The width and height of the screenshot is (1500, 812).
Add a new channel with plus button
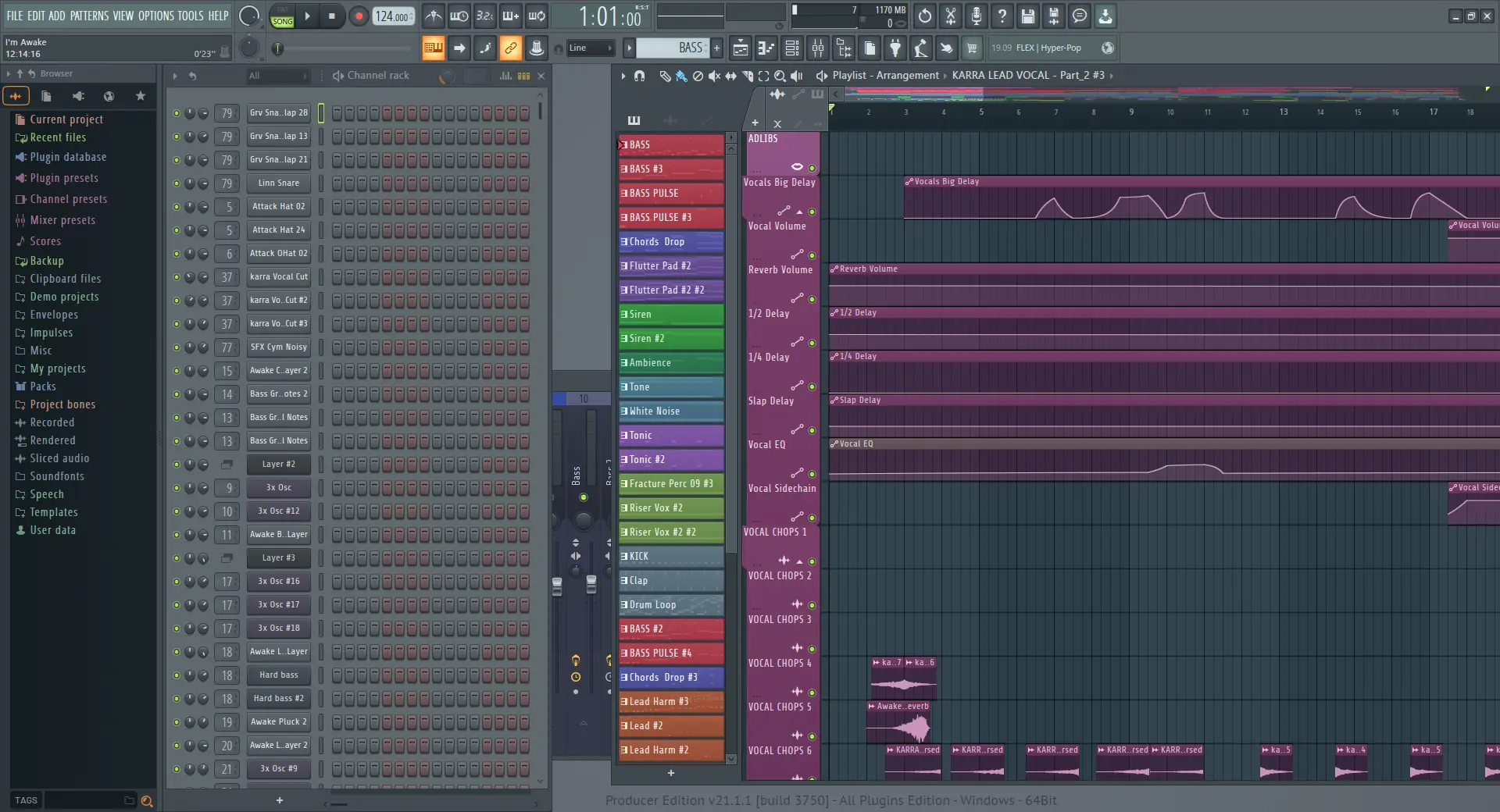(280, 800)
